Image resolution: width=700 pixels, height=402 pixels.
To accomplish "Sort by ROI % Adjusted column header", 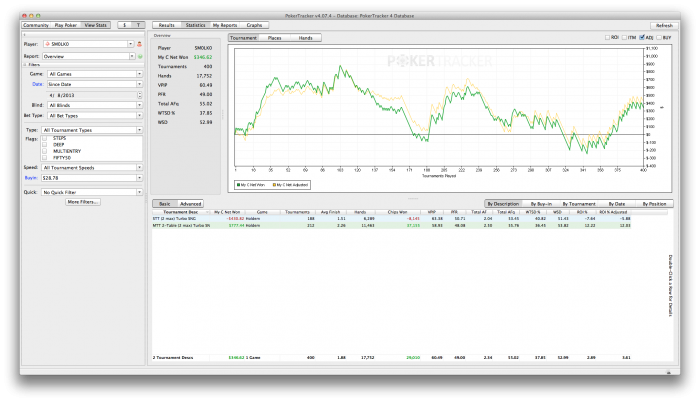I will pos(613,212).
